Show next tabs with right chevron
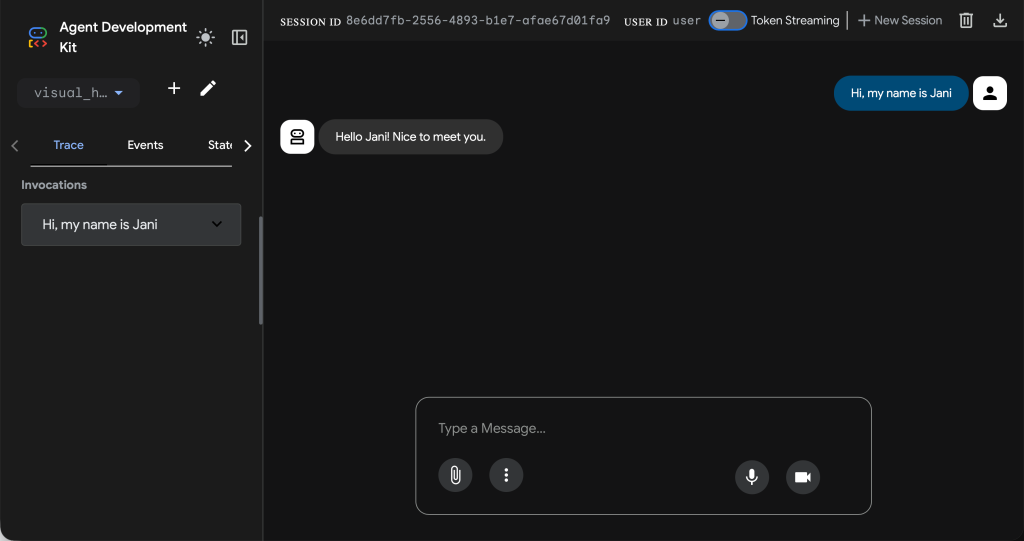 point(248,146)
